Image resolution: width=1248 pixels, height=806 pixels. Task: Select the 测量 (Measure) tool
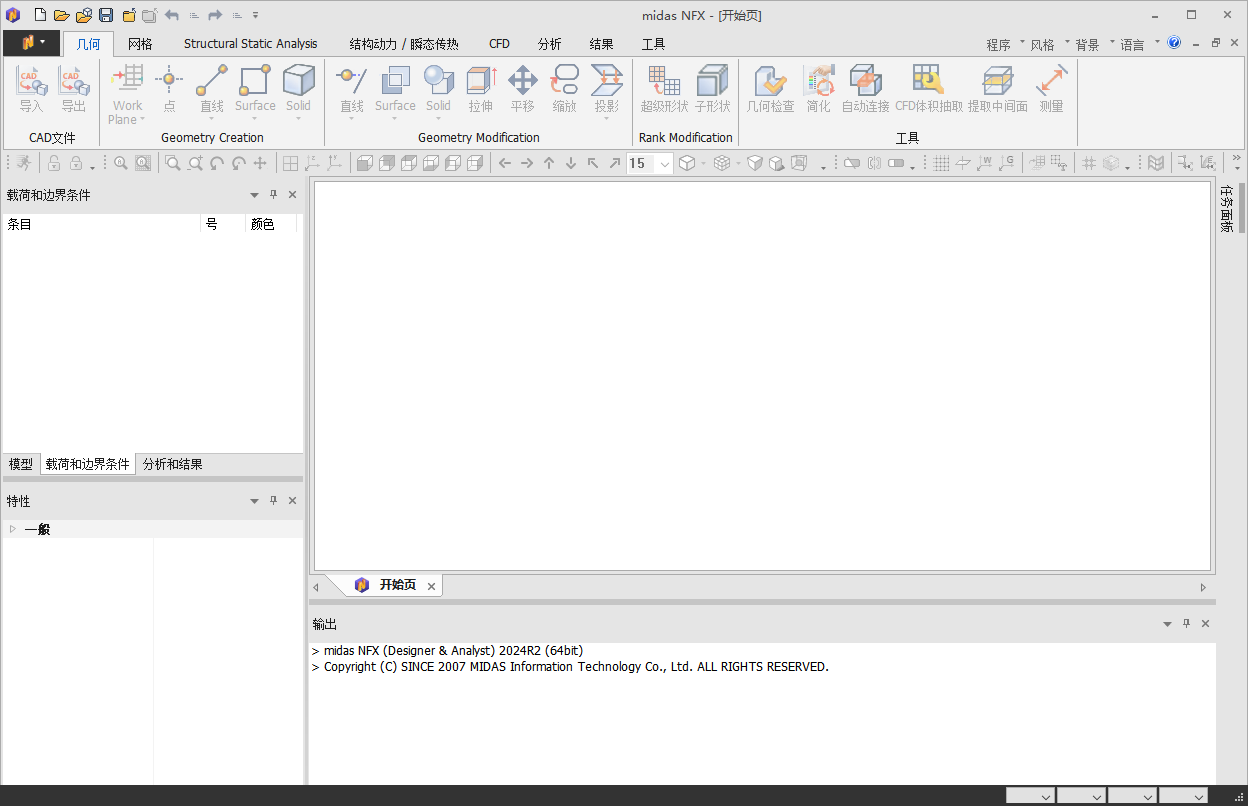[x=1051, y=89]
